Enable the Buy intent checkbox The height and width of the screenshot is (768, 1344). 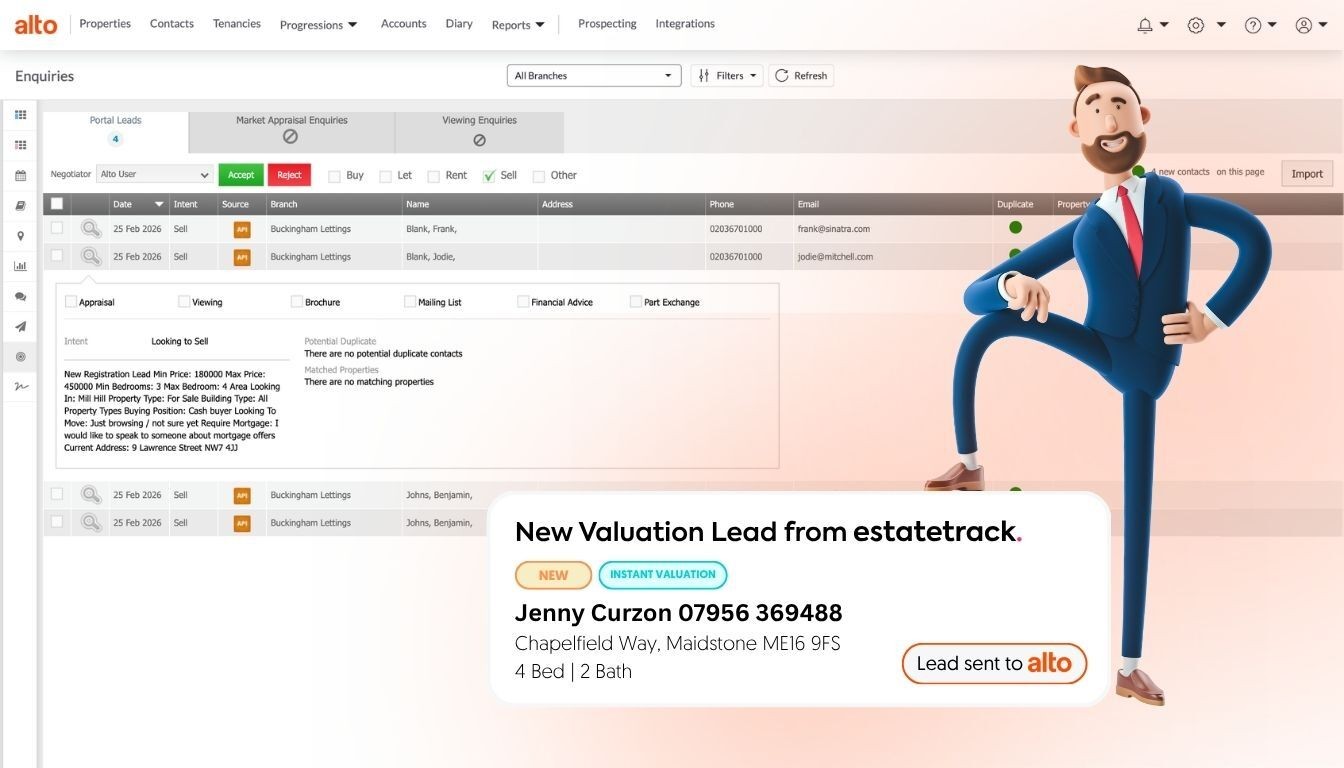pyautogui.click(x=334, y=175)
